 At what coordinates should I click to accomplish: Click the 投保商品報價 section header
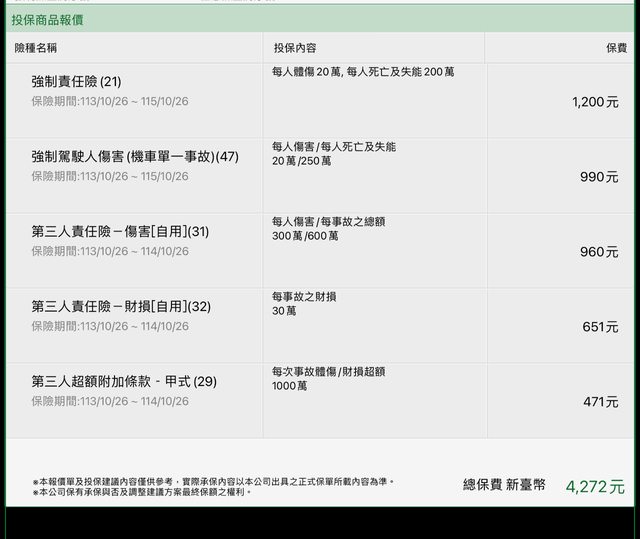[x=49, y=19]
